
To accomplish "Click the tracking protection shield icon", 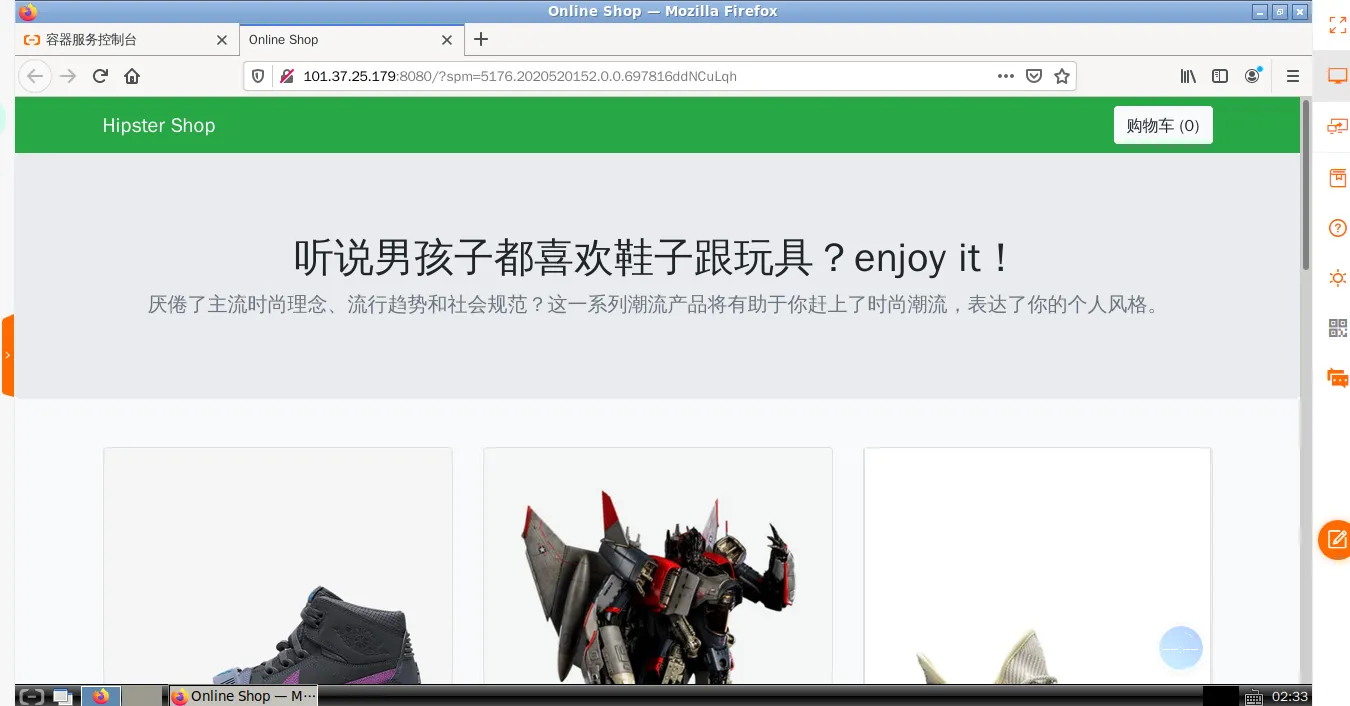I will point(257,75).
